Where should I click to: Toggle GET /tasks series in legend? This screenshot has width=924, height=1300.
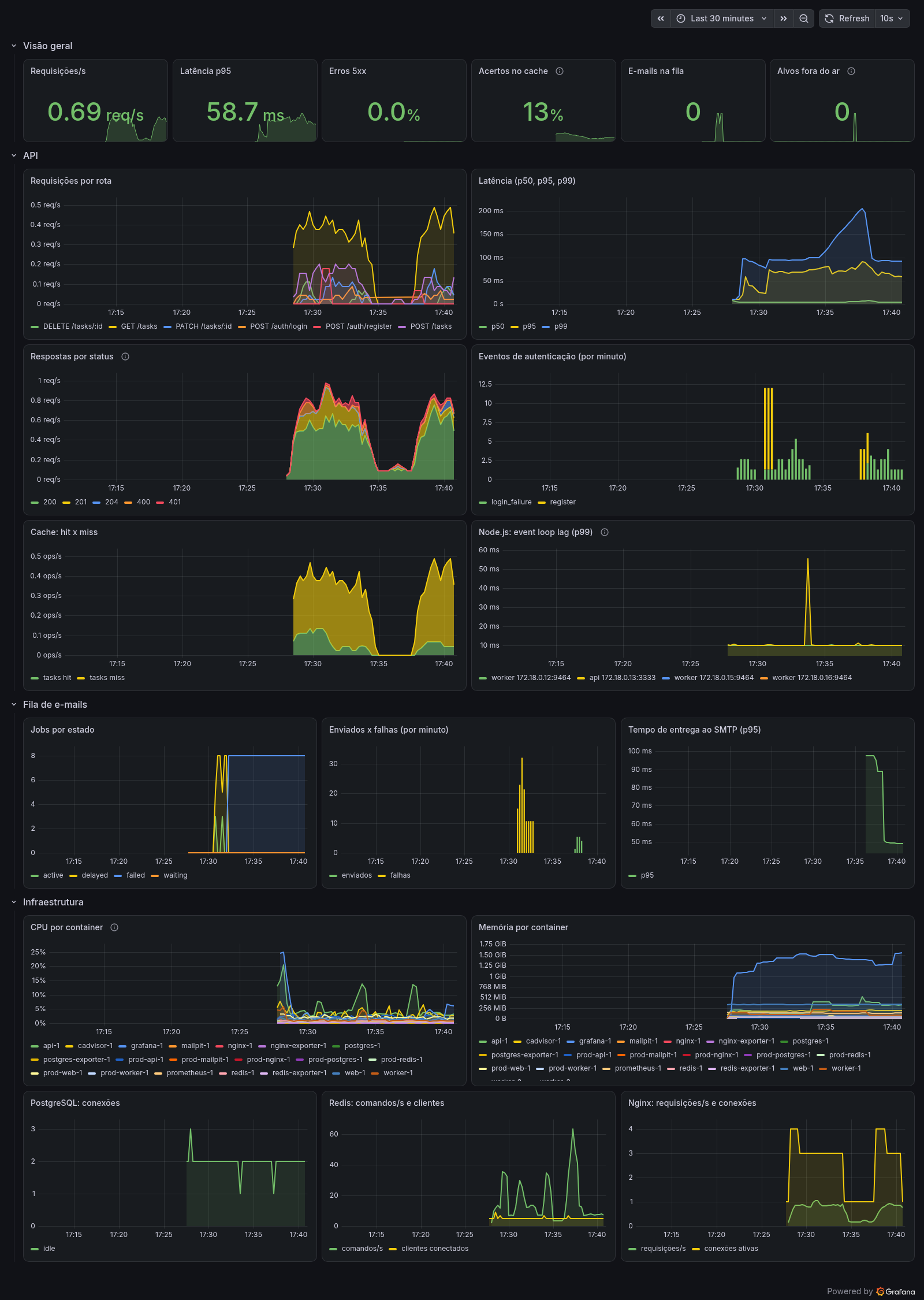pos(139,326)
